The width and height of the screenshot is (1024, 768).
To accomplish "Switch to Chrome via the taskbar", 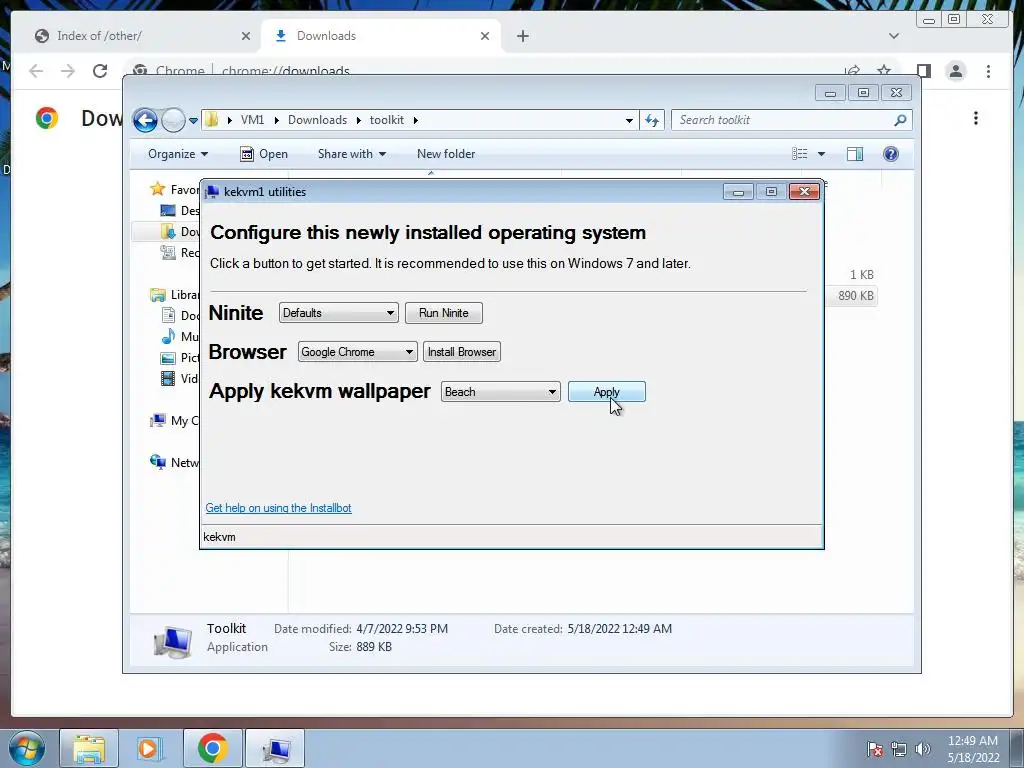I will (212, 748).
